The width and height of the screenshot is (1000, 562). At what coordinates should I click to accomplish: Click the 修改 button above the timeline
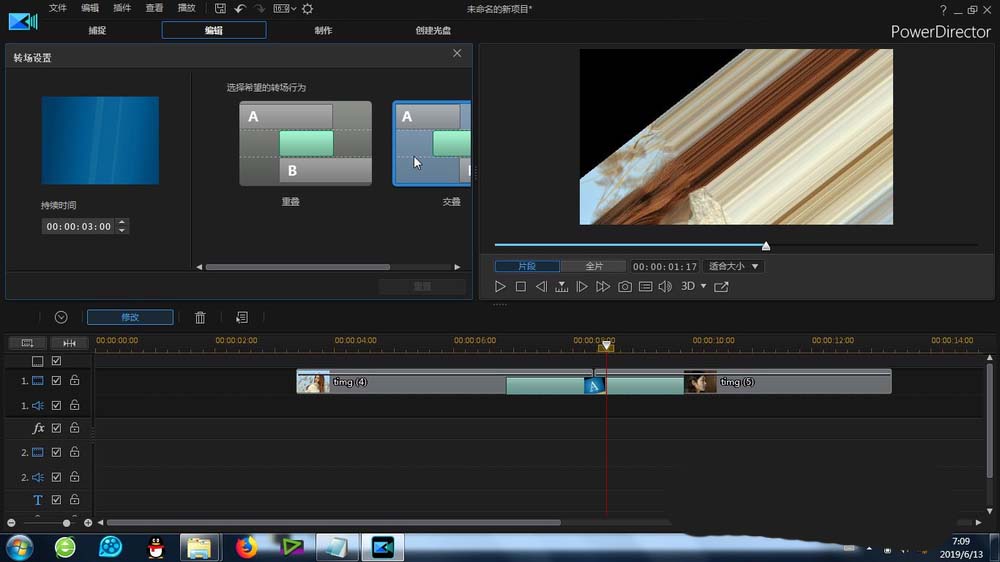point(130,317)
